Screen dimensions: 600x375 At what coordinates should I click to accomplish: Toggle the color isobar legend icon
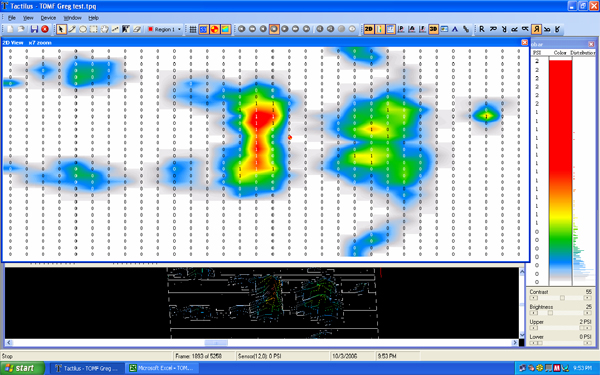[x=380, y=29]
